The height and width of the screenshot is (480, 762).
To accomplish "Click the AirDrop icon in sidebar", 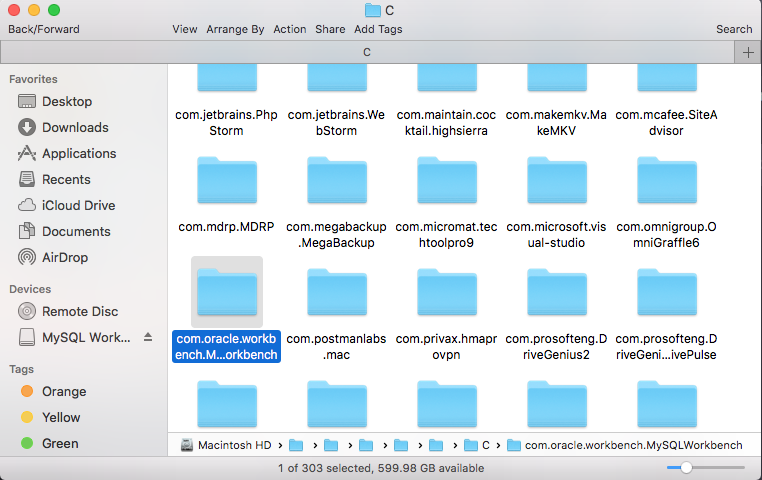I will click(27, 257).
